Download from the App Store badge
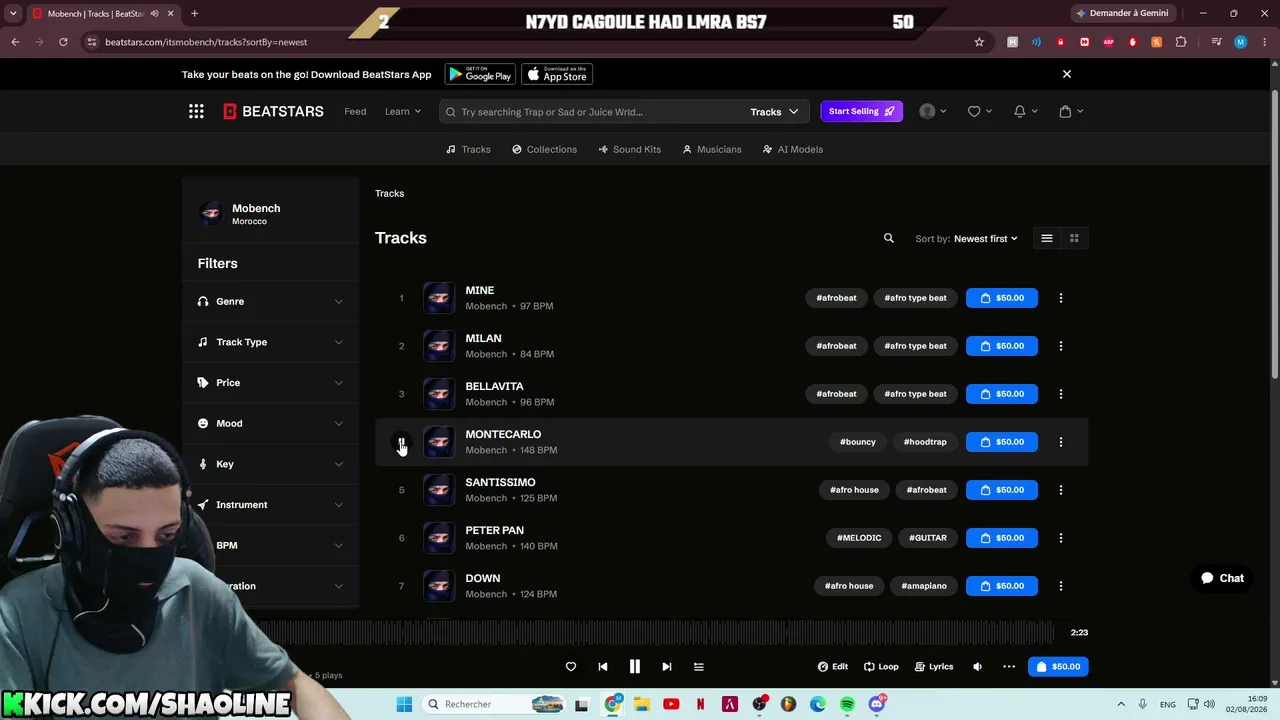Viewport: 1280px width, 720px height. [x=557, y=74]
